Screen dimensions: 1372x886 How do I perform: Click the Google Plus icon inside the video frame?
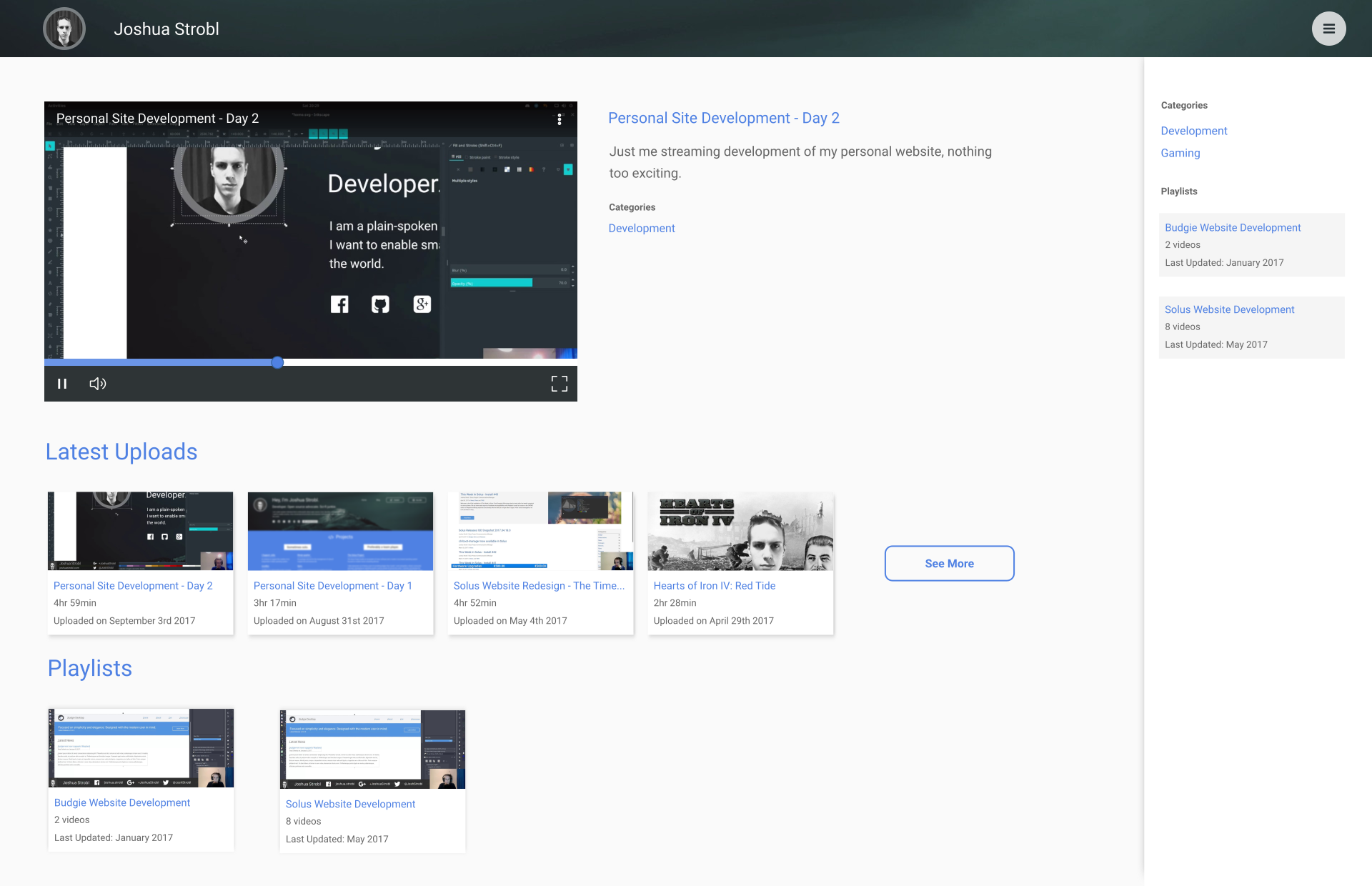click(422, 304)
